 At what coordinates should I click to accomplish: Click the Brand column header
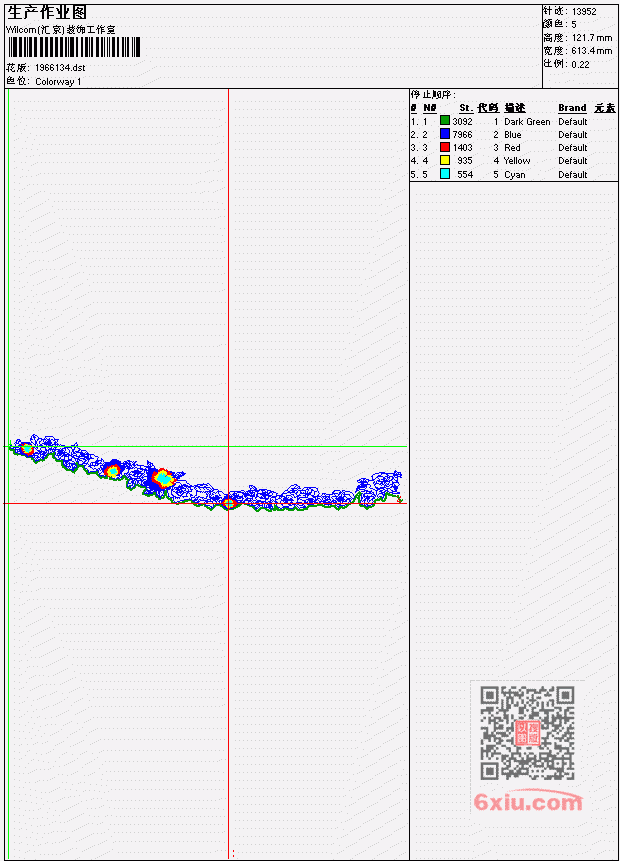(572, 108)
